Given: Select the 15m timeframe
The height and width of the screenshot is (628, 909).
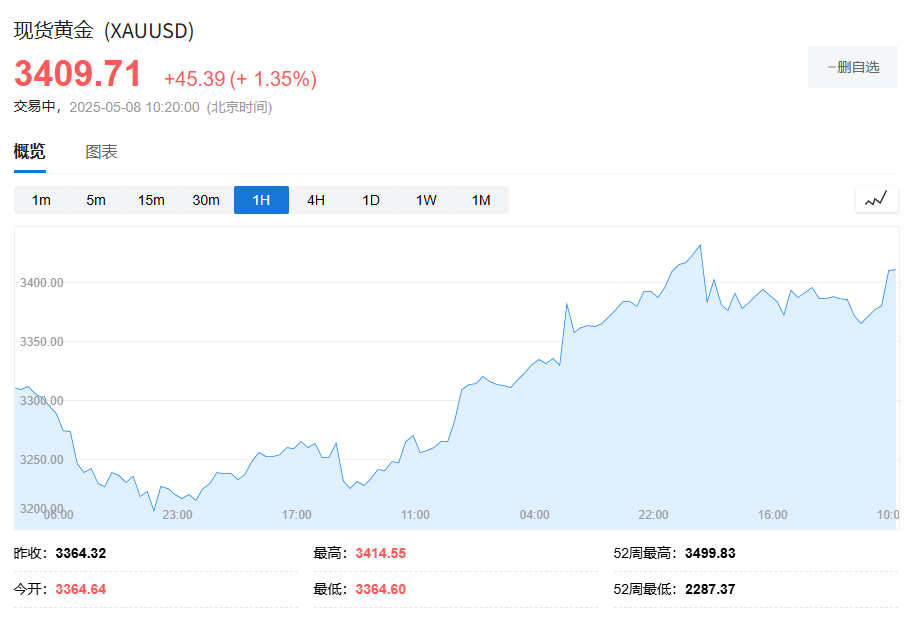Looking at the screenshot, I should coord(151,200).
